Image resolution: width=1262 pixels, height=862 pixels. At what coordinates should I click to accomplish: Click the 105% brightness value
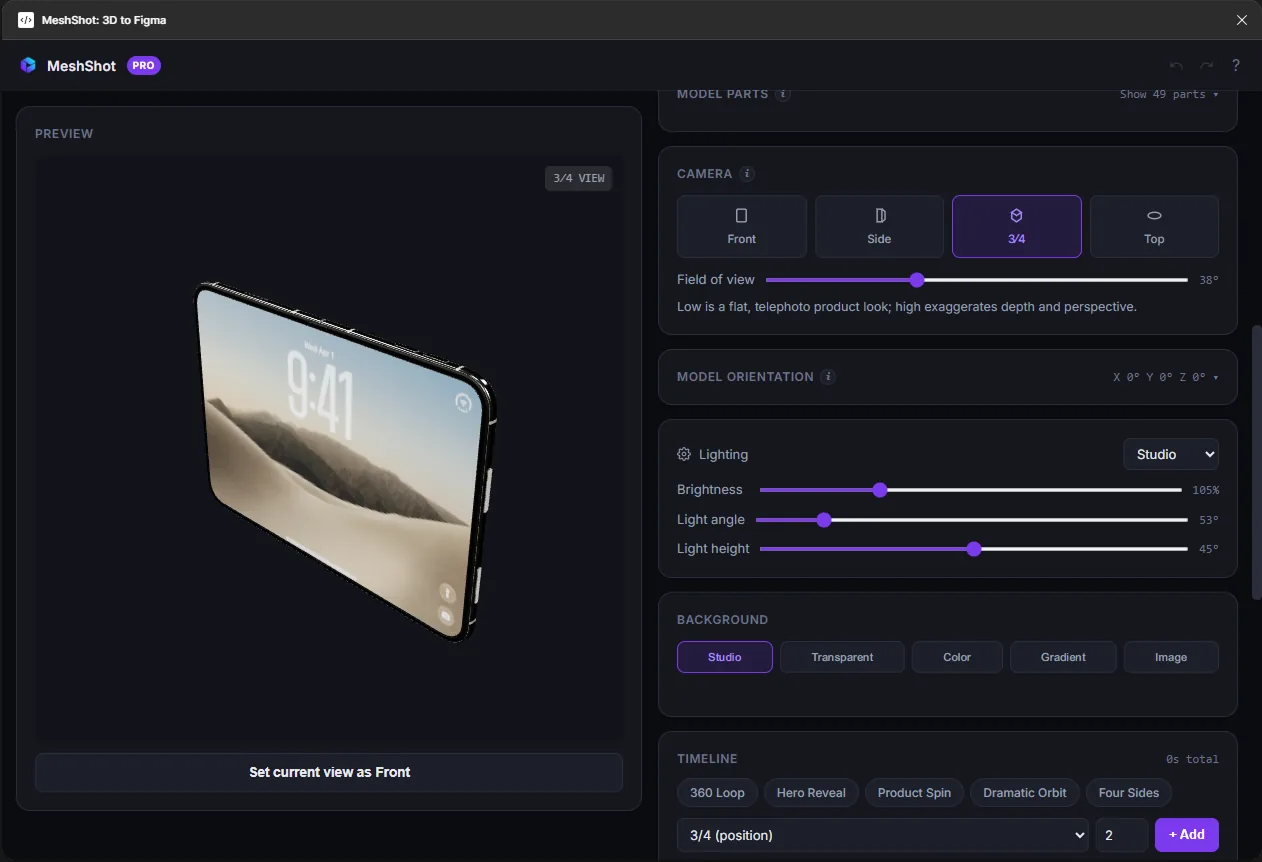1206,490
